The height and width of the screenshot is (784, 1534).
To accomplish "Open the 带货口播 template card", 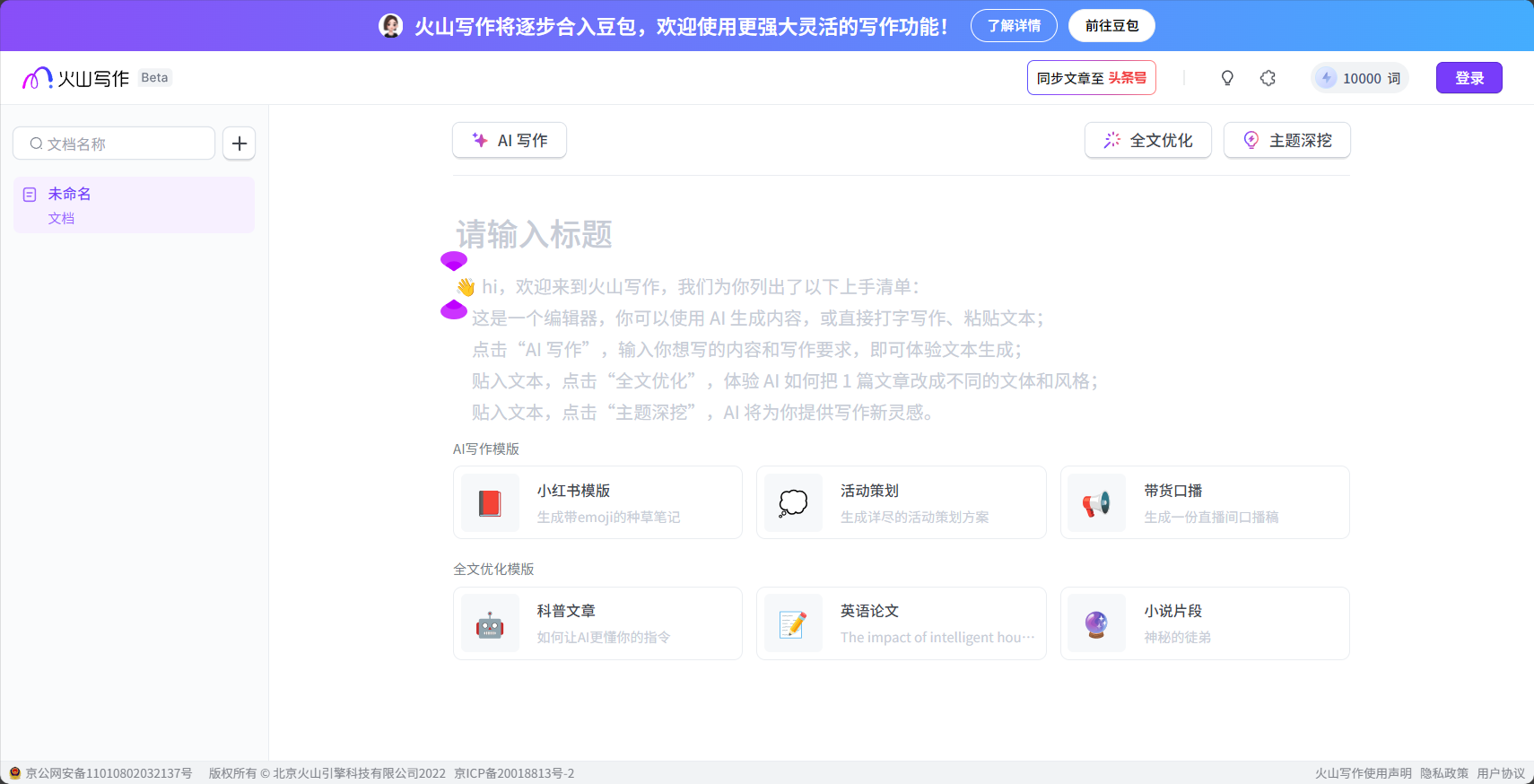I will [1205, 502].
